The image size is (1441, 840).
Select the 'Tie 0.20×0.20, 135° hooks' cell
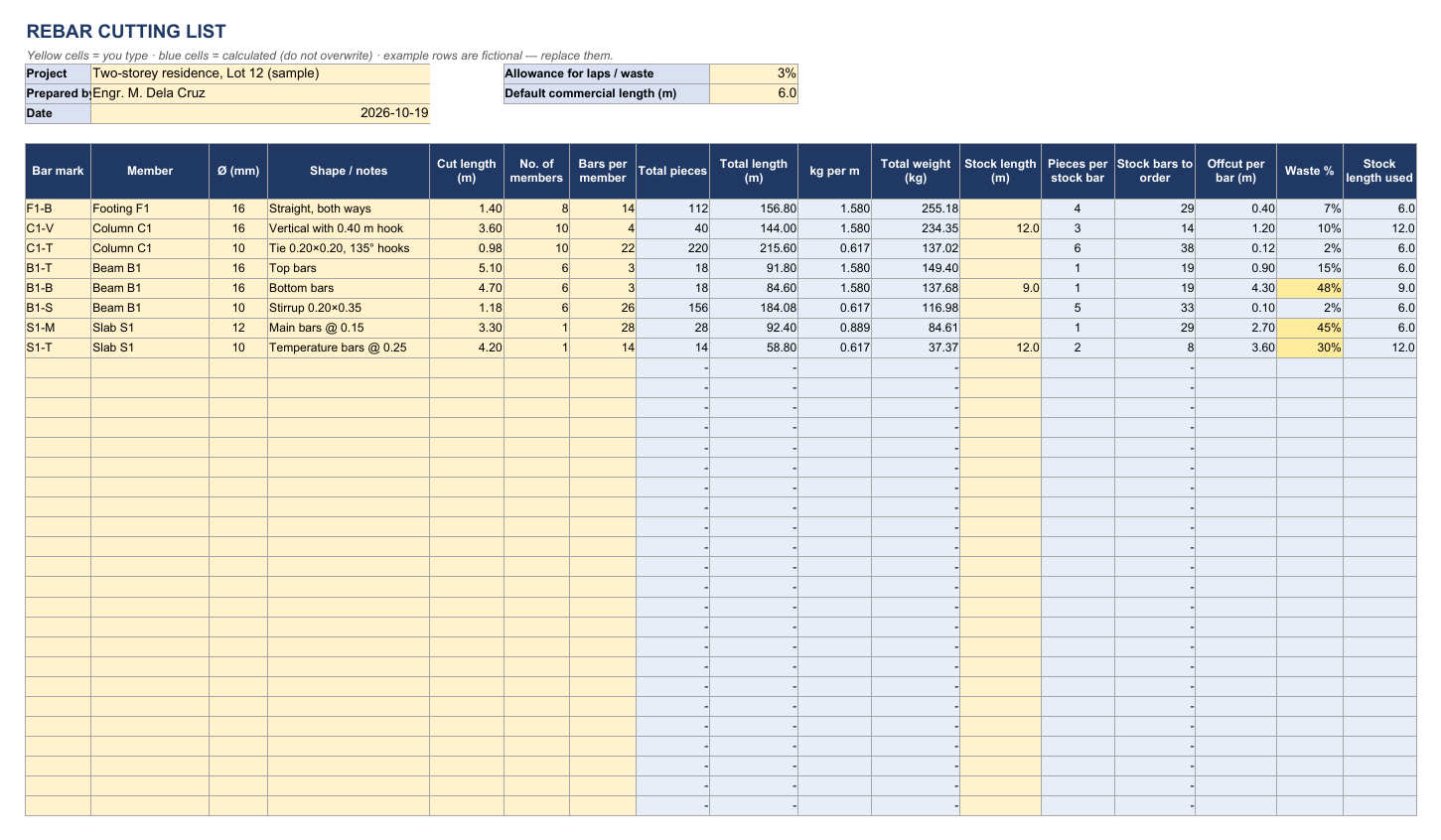pyautogui.click(x=349, y=248)
